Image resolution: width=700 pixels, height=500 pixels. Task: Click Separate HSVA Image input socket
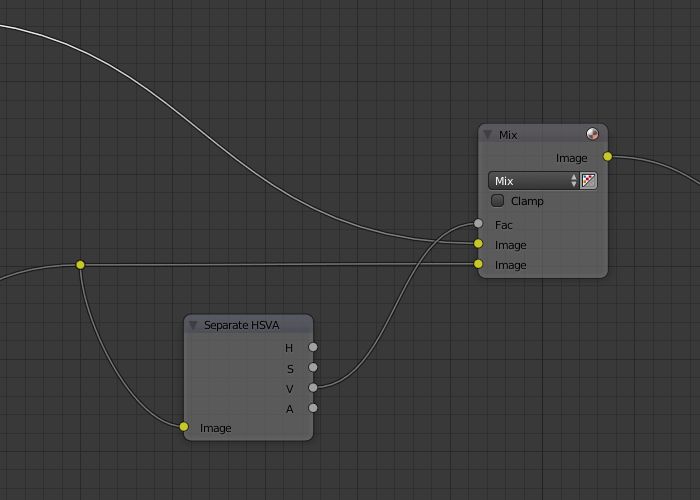tap(183, 426)
